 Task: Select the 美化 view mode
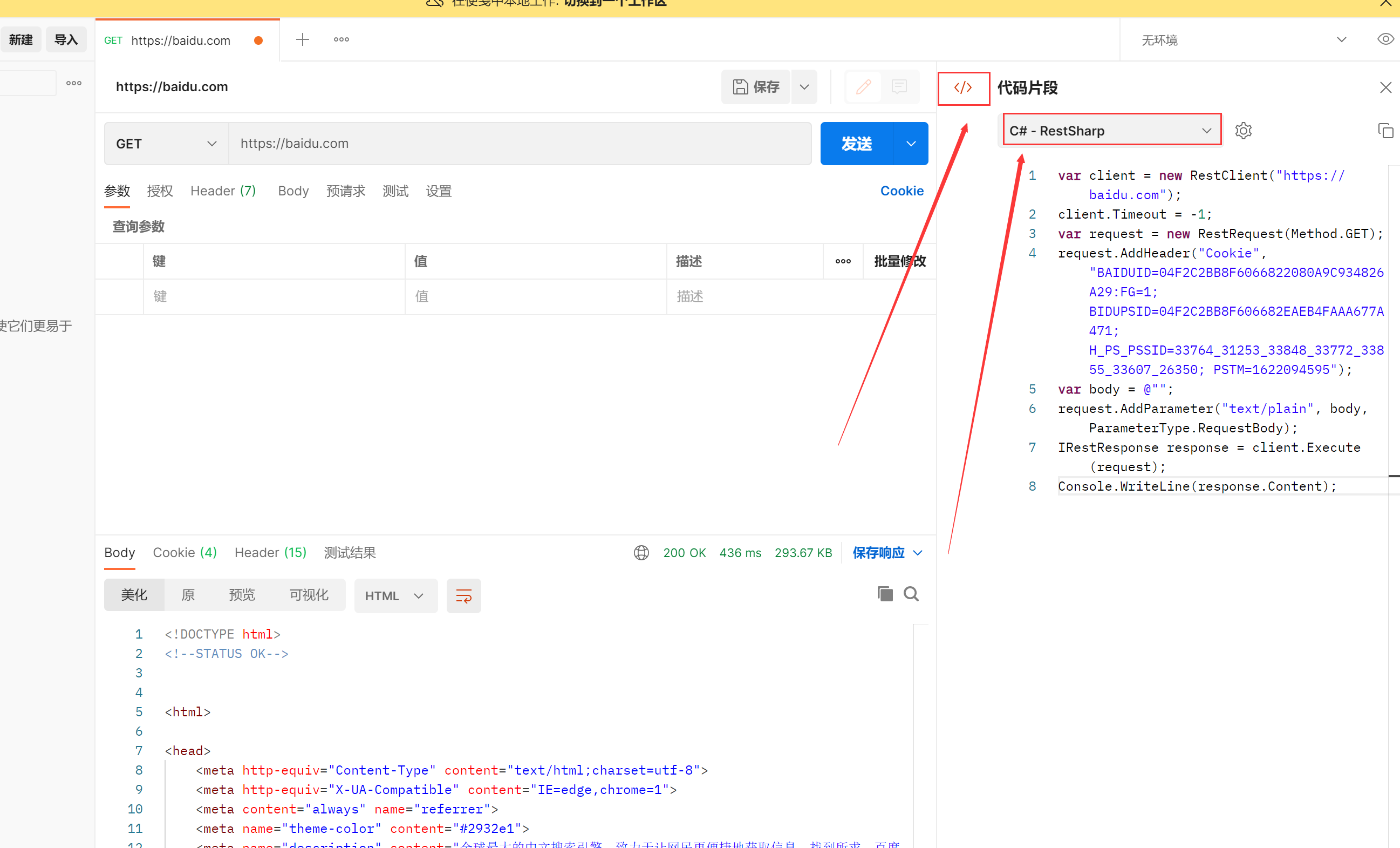[134, 595]
